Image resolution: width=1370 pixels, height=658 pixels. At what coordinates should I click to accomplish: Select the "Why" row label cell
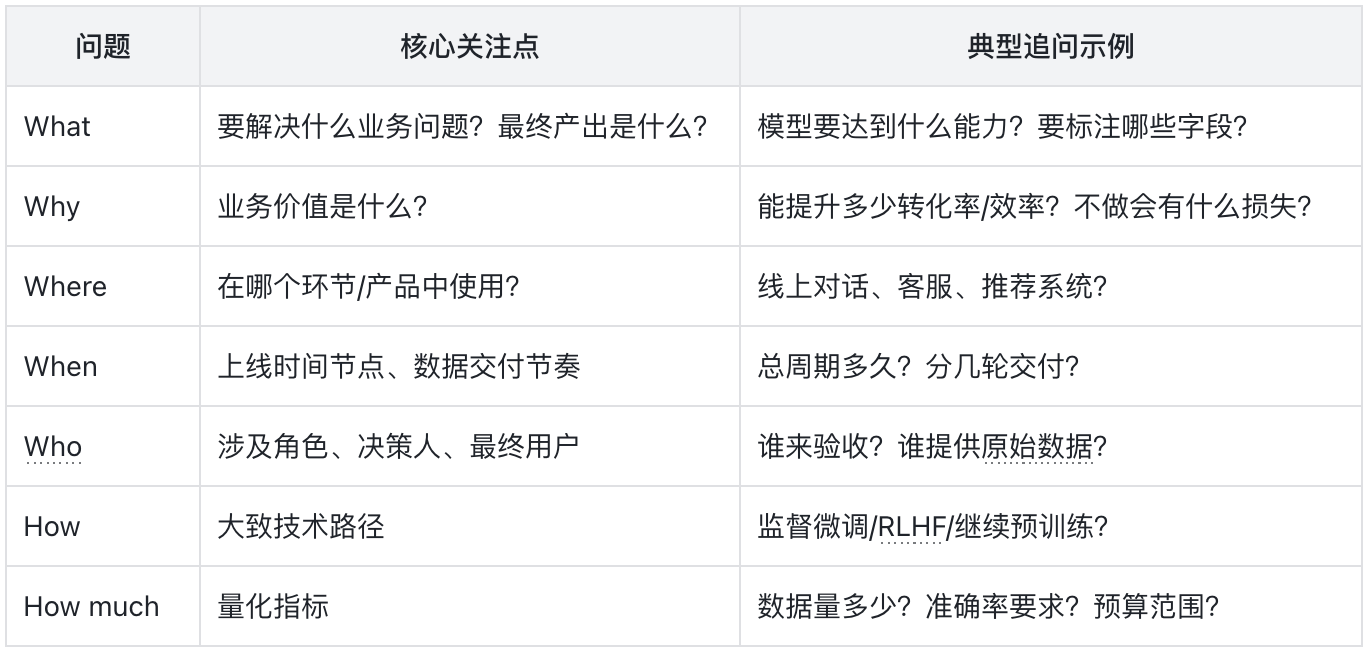pyautogui.click(x=52, y=207)
